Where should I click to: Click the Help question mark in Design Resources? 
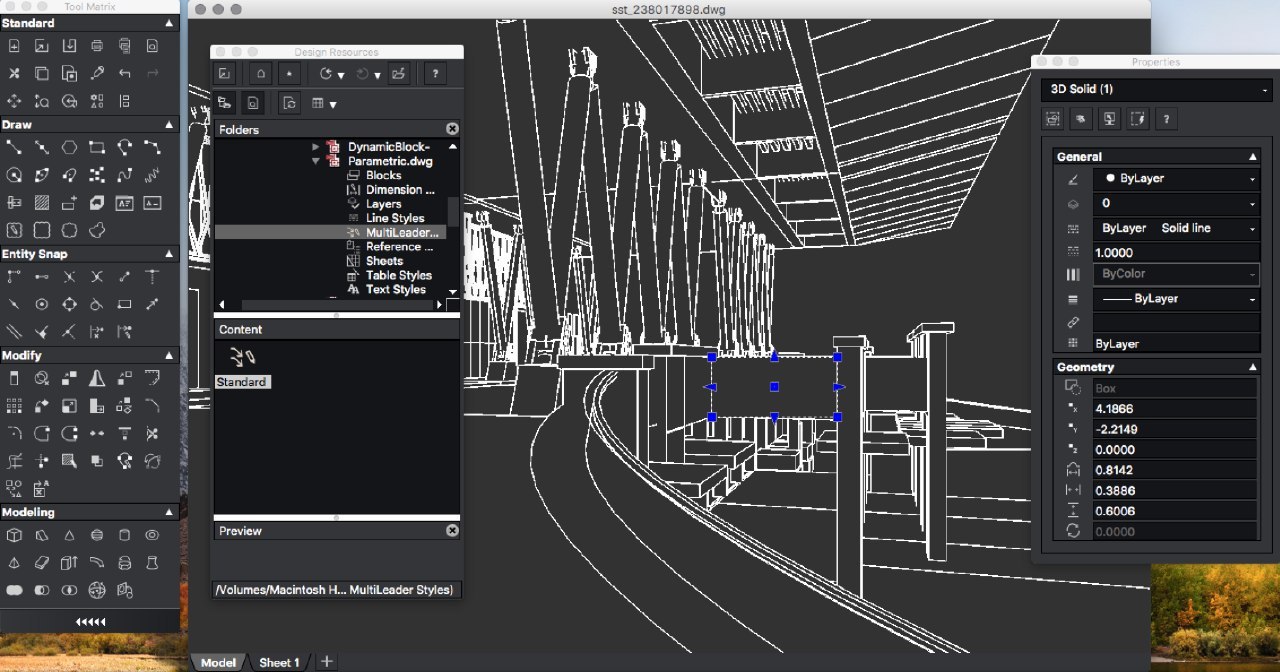point(434,73)
